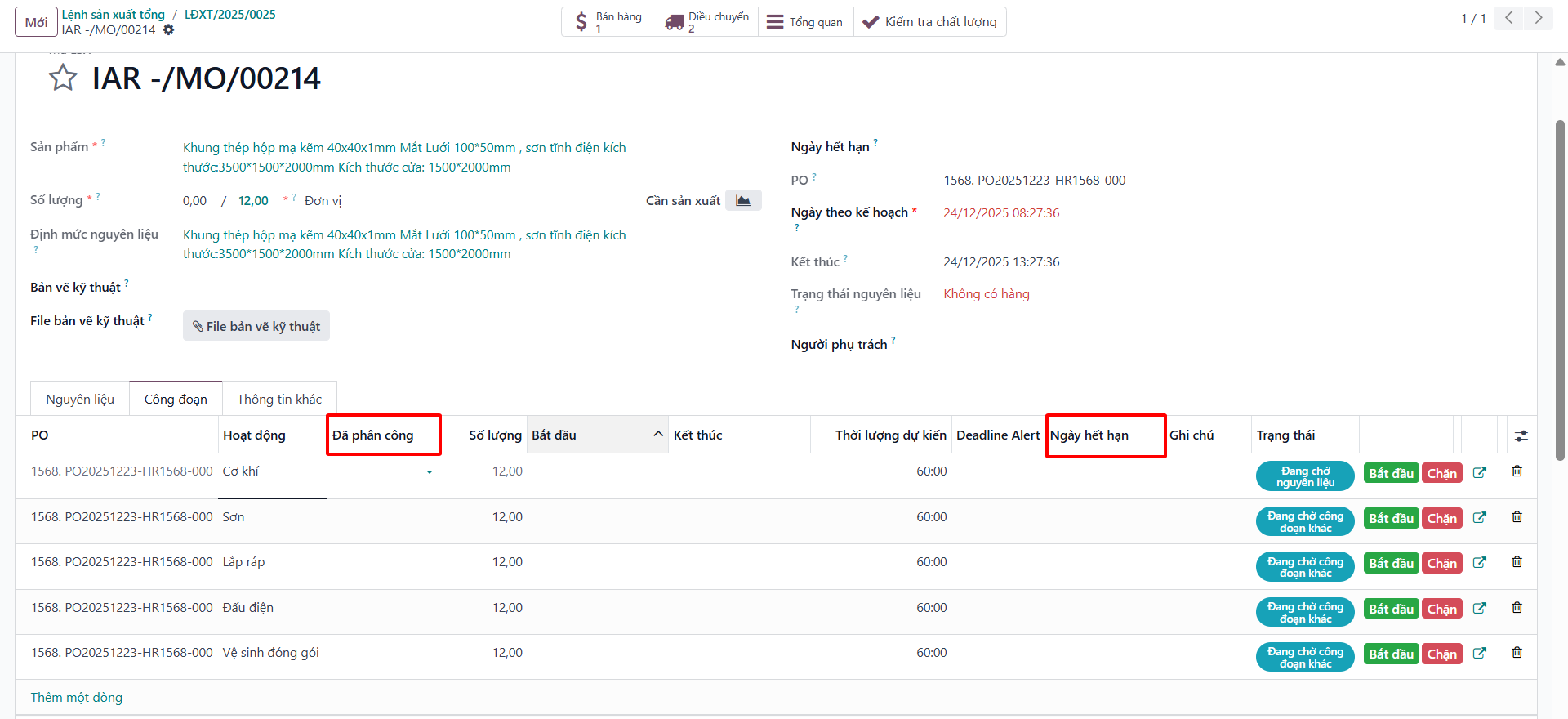Viewport: 1568px width, 719px height.
Task: Open external link for Sơn work order
Action: (x=1479, y=517)
